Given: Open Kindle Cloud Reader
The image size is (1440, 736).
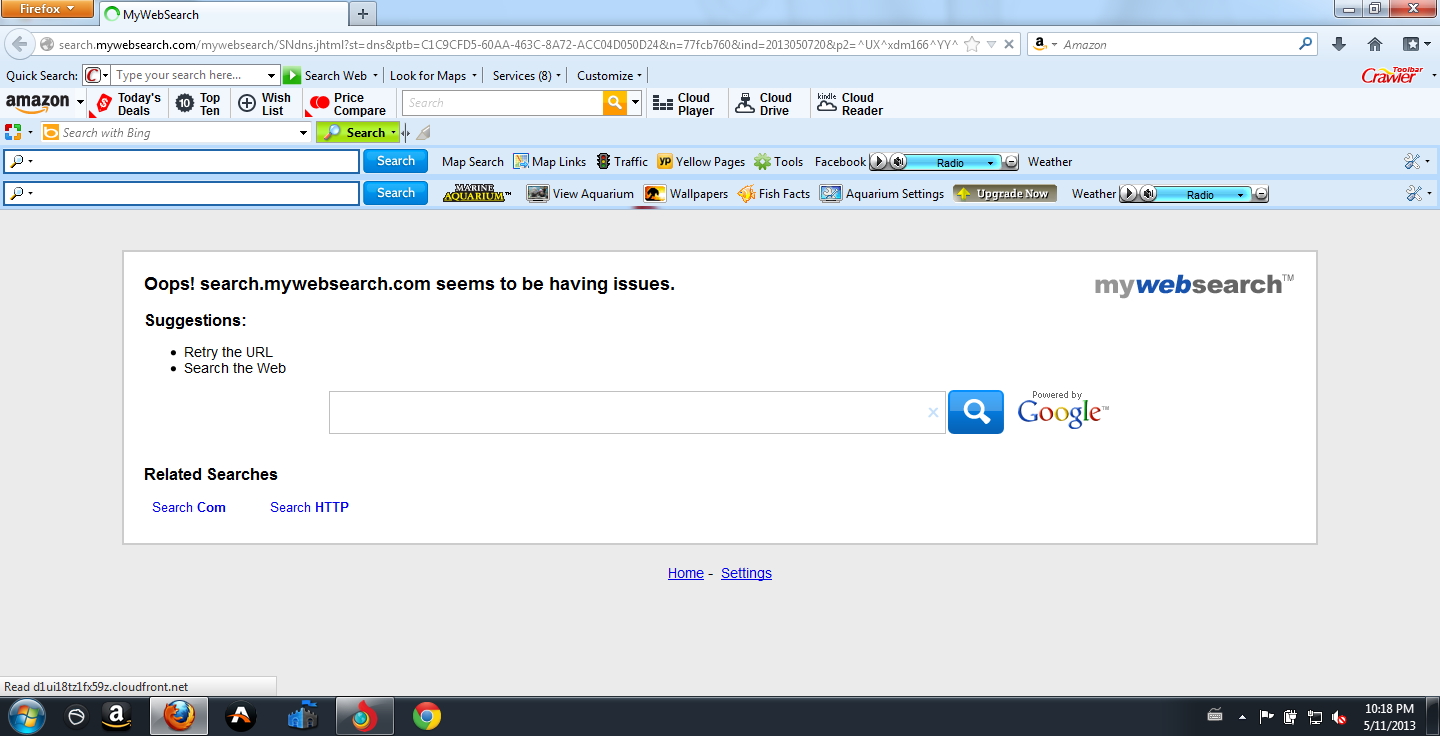Looking at the screenshot, I should pyautogui.click(x=850, y=104).
